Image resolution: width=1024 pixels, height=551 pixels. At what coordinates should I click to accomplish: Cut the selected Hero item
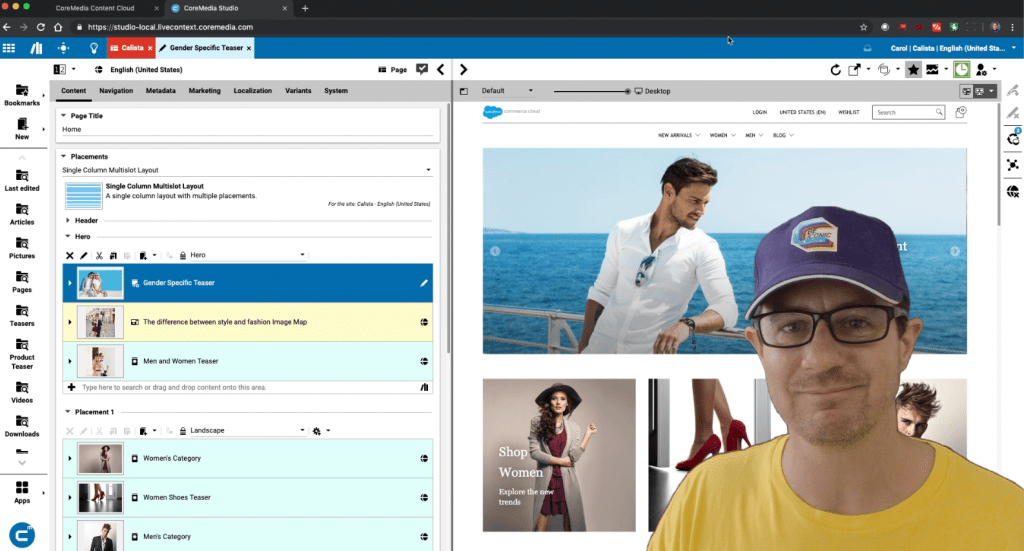pyautogui.click(x=99, y=255)
